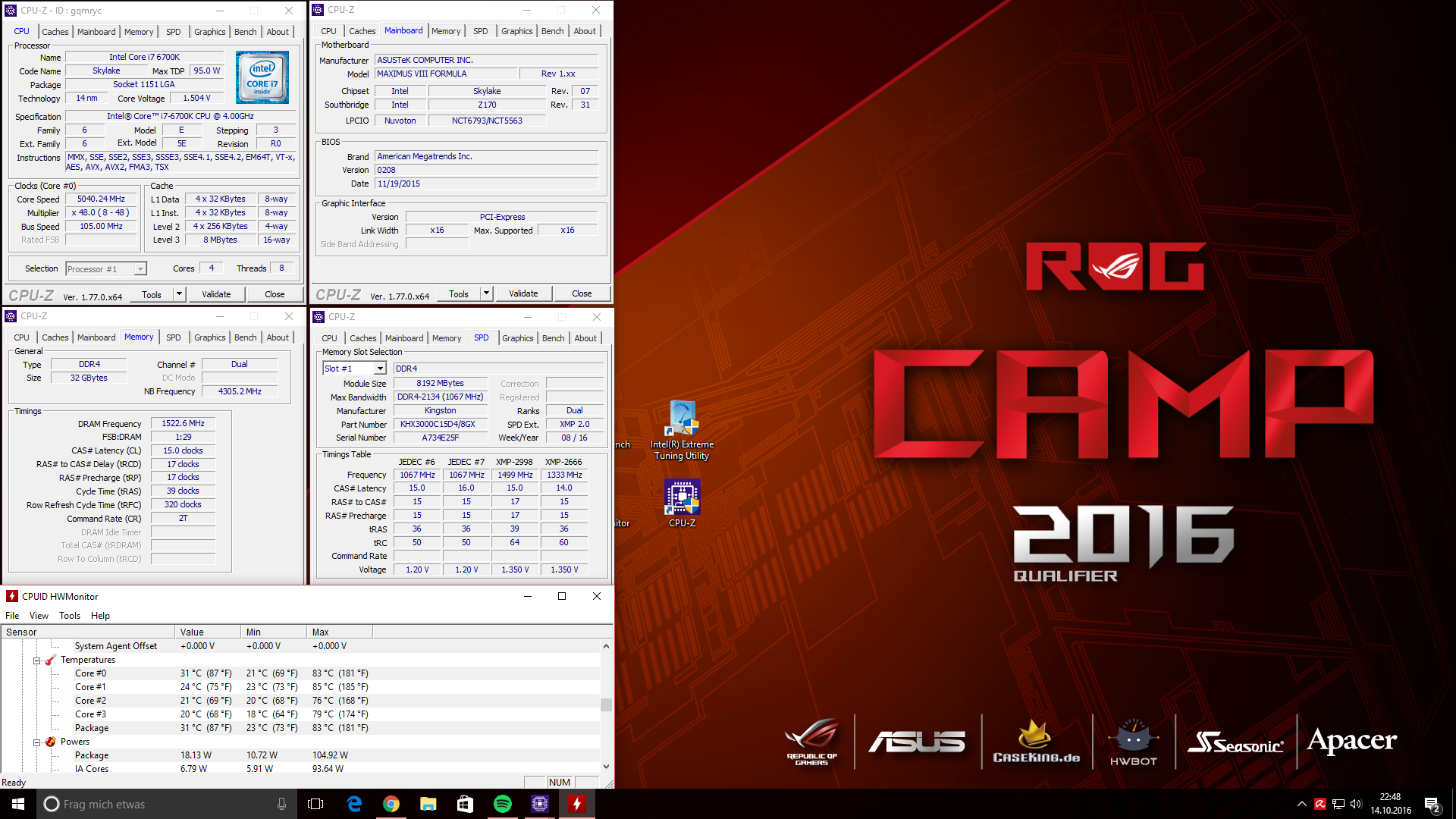Open About tab in SPD window
Screen dimensions: 1456x819
click(x=585, y=338)
